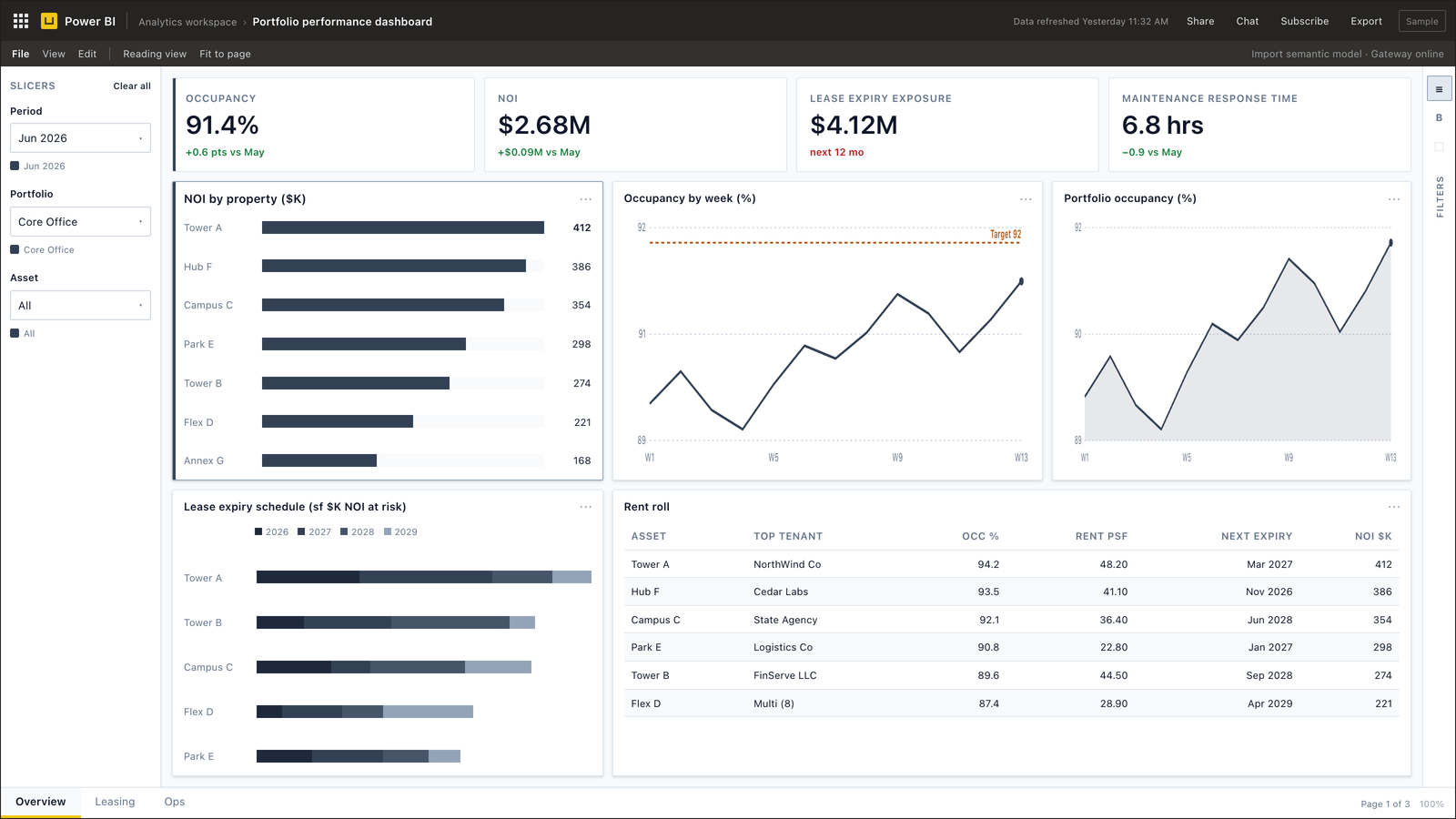Switch to the Leasing page tab
1456x819 pixels.
coord(115,802)
